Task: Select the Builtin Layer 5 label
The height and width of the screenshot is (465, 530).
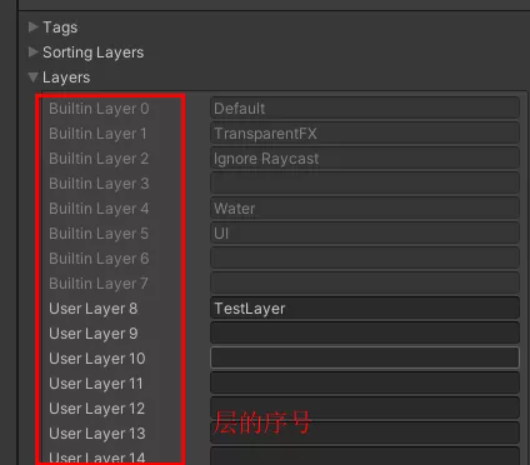Action: pos(99,234)
